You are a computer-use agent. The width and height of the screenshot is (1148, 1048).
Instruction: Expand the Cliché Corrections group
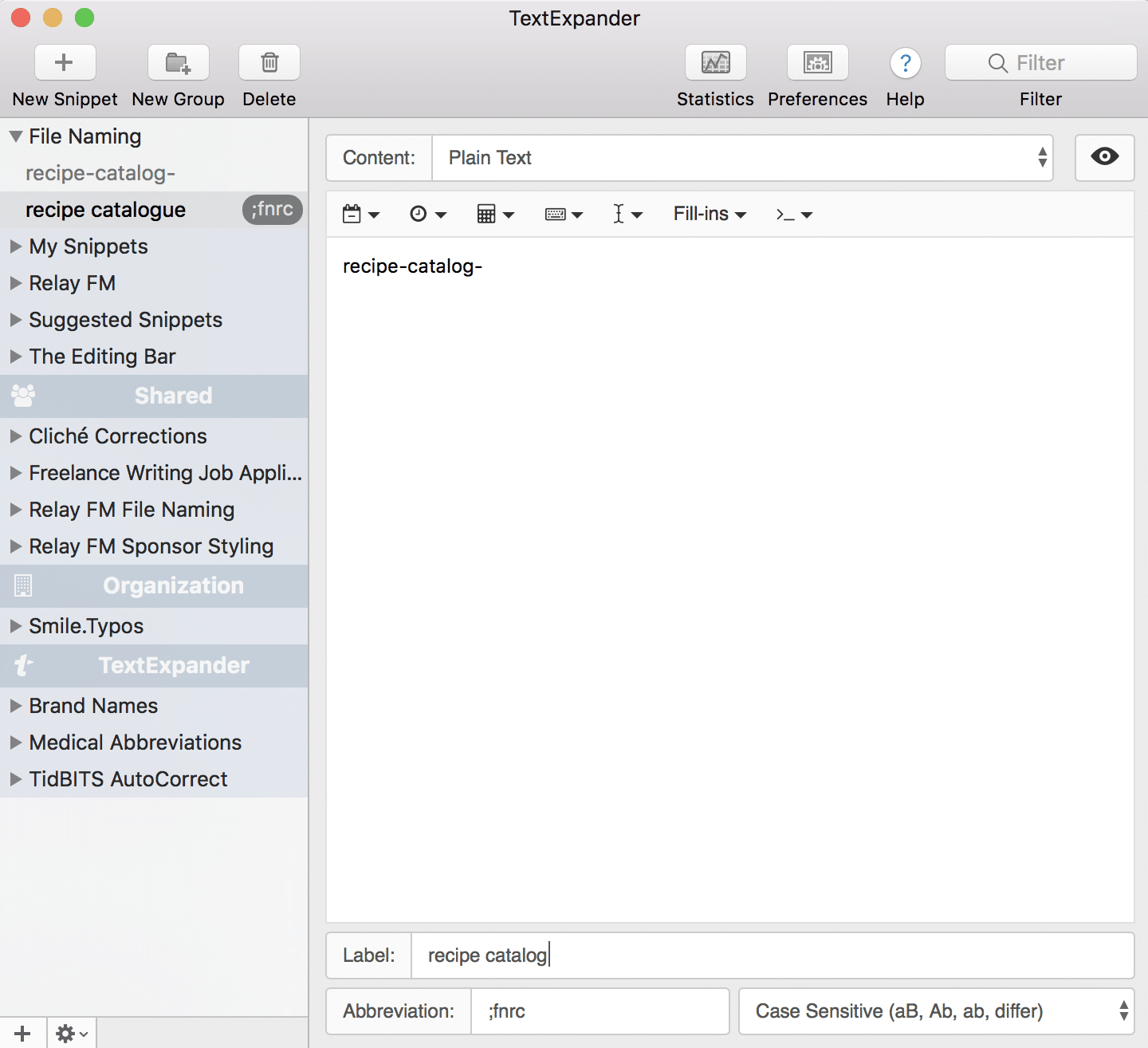15,436
